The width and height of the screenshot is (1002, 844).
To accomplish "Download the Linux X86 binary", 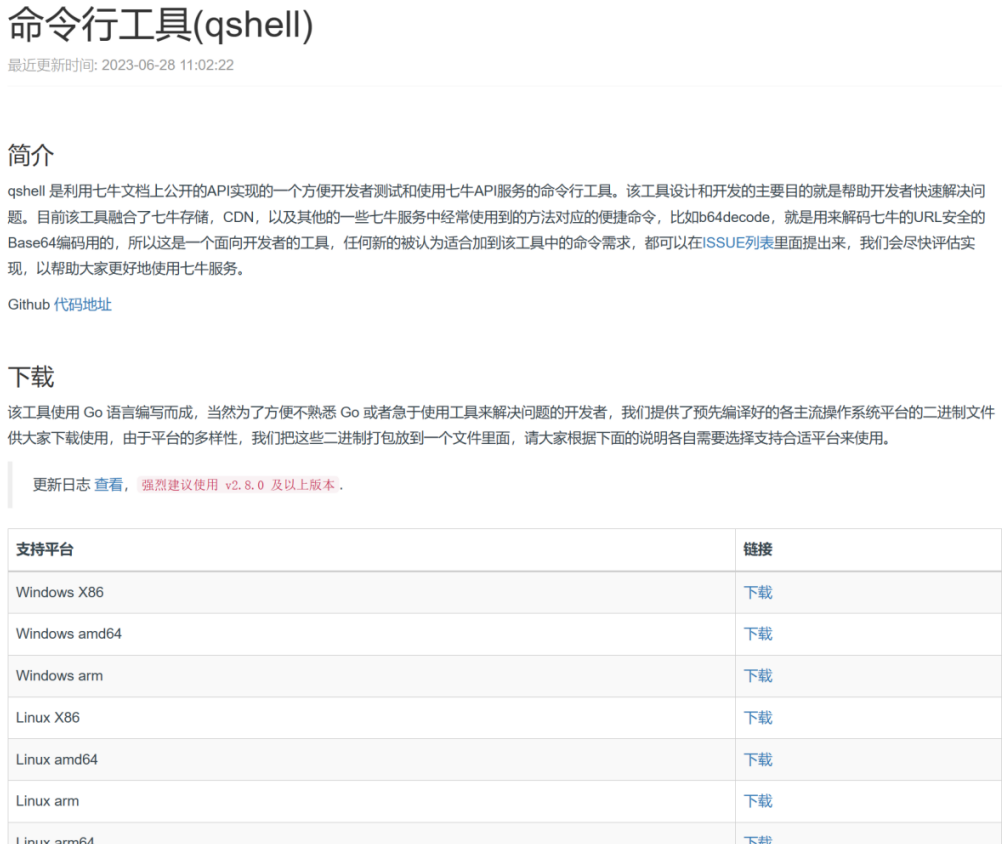I will (757, 717).
